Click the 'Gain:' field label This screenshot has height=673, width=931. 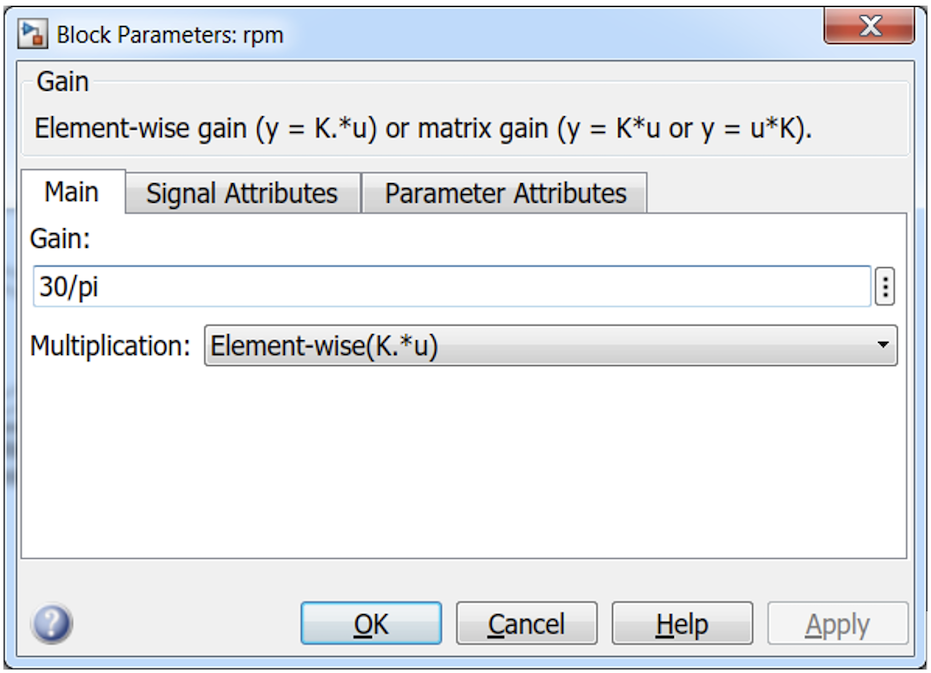[58, 240]
